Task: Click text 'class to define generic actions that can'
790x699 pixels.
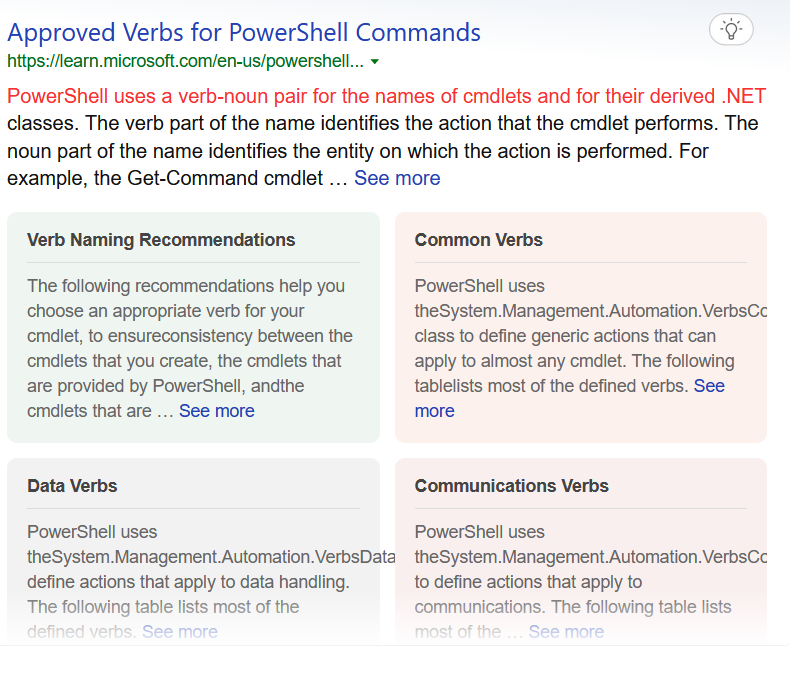Action: click(x=565, y=336)
